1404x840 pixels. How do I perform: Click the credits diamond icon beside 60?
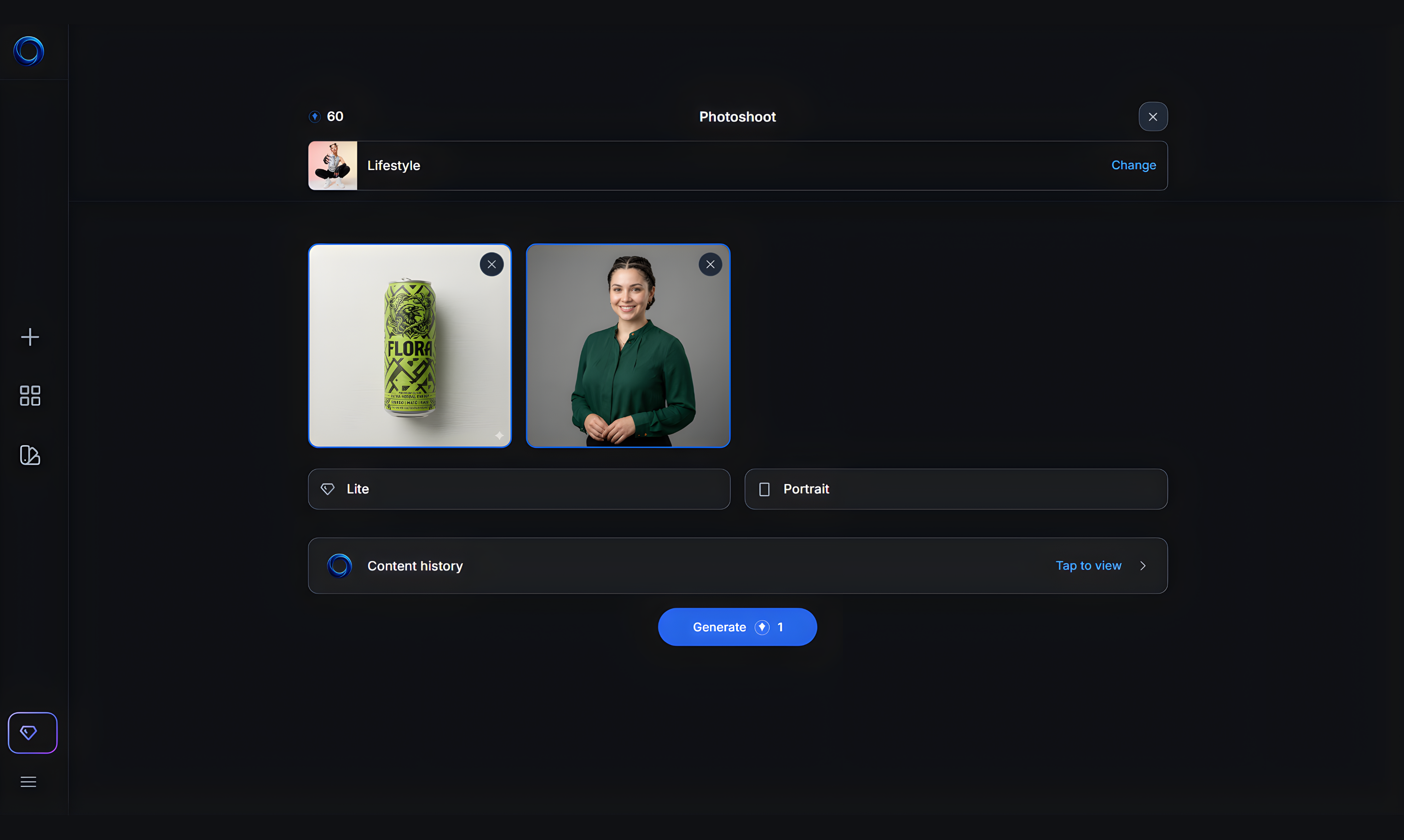315,117
